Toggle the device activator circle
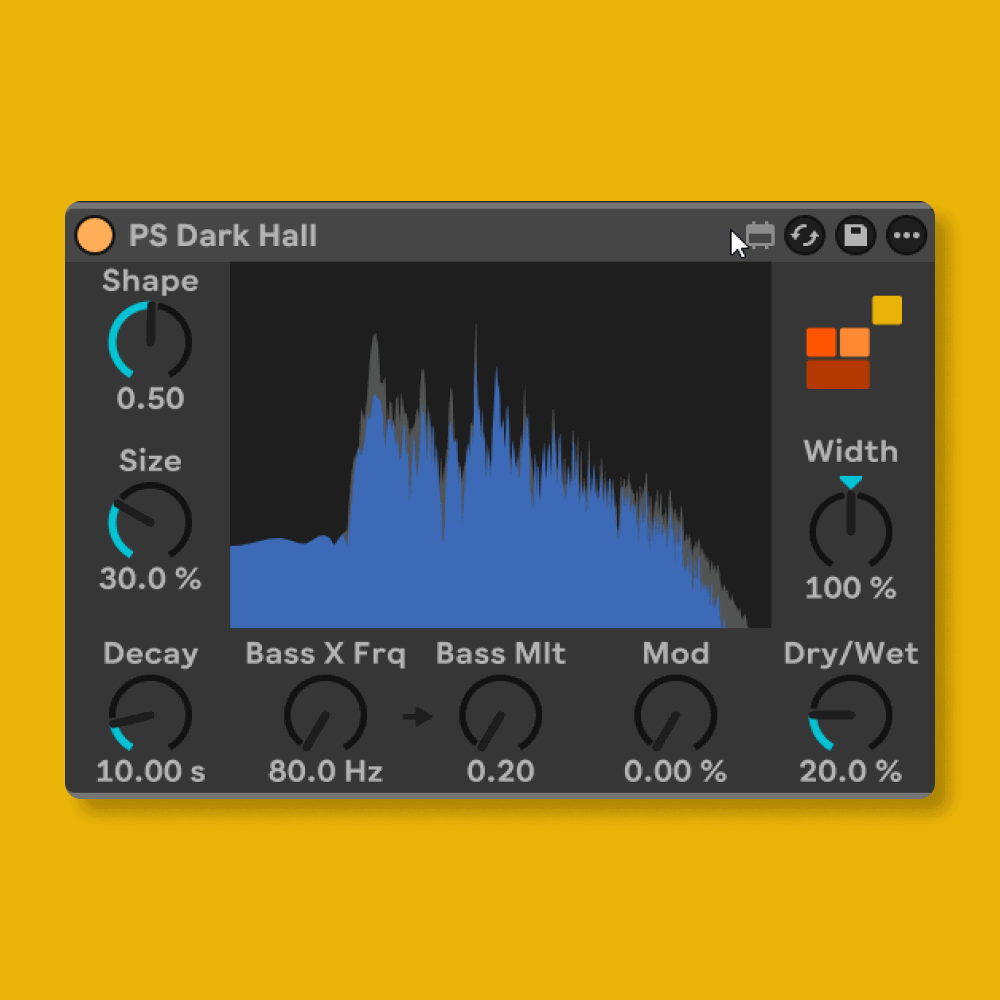This screenshot has width=1000, height=1000. pyautogui.click(x=95, y=236)
